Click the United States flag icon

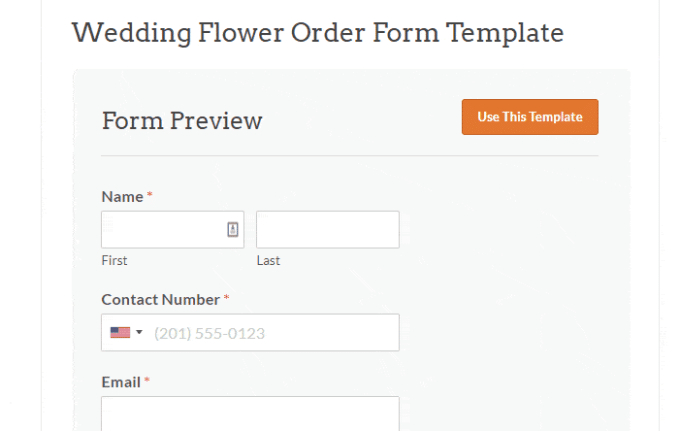(x=120, y=333)
